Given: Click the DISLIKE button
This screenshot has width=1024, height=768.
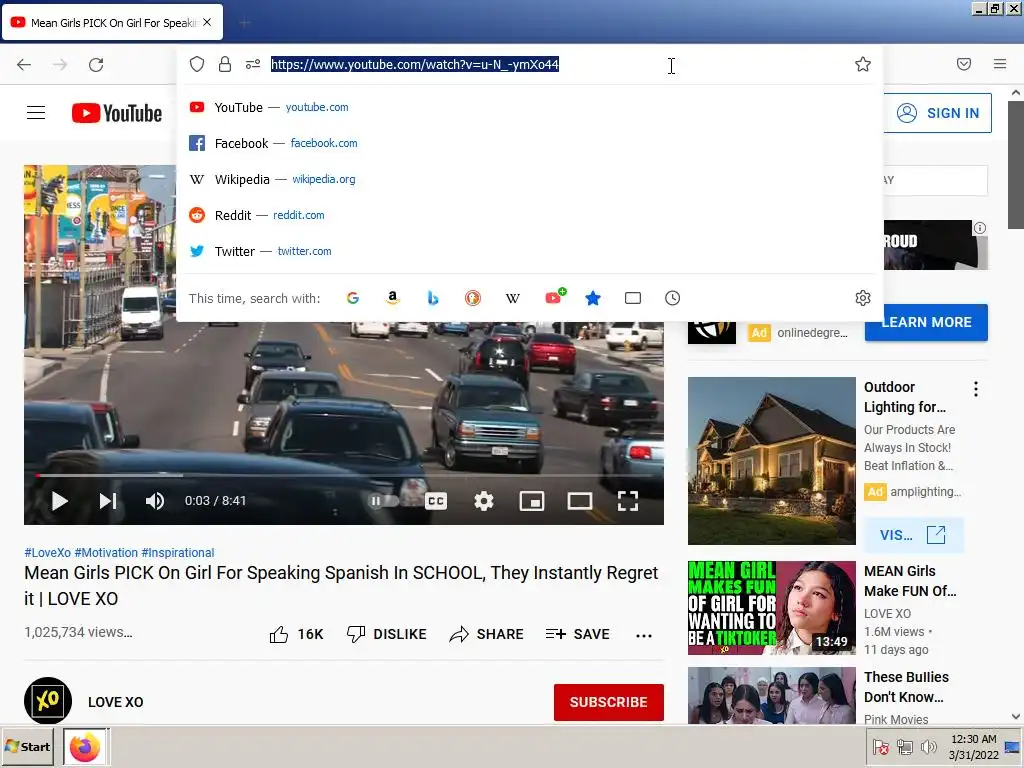Looking at the screenshot, I should coord(387,634).
